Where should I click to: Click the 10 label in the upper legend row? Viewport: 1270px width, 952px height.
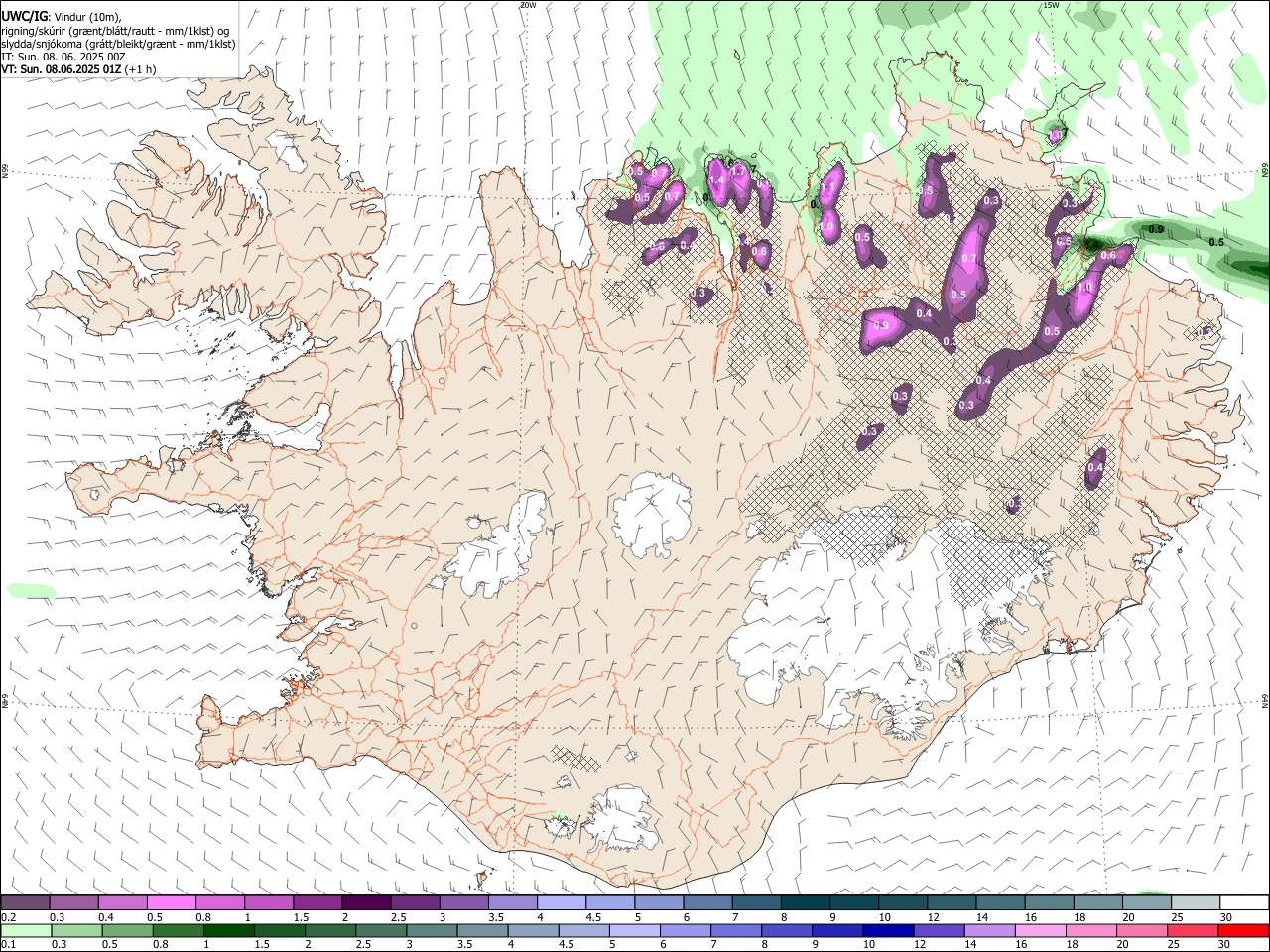coord(884,916)
